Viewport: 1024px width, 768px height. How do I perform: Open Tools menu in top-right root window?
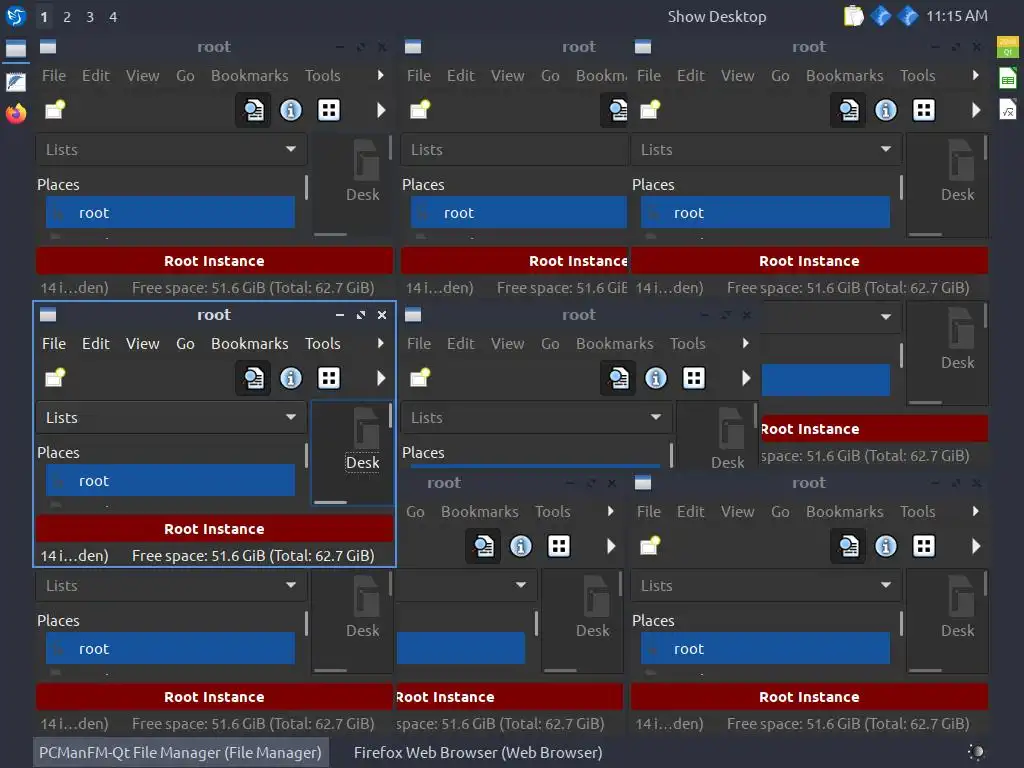click(x=918, y=76)
